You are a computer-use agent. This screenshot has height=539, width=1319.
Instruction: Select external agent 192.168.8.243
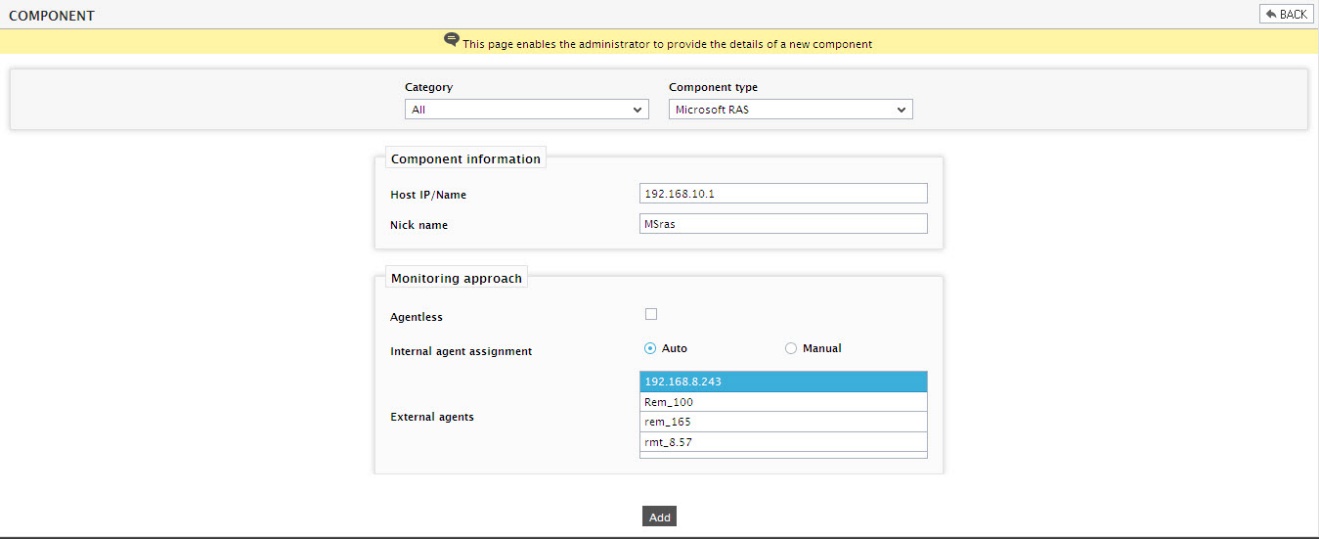[x=783, y=381]
